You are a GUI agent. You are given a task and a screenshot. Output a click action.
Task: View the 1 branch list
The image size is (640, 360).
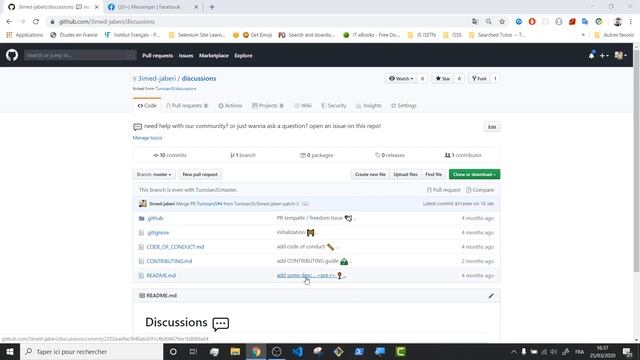coord(243,155)
